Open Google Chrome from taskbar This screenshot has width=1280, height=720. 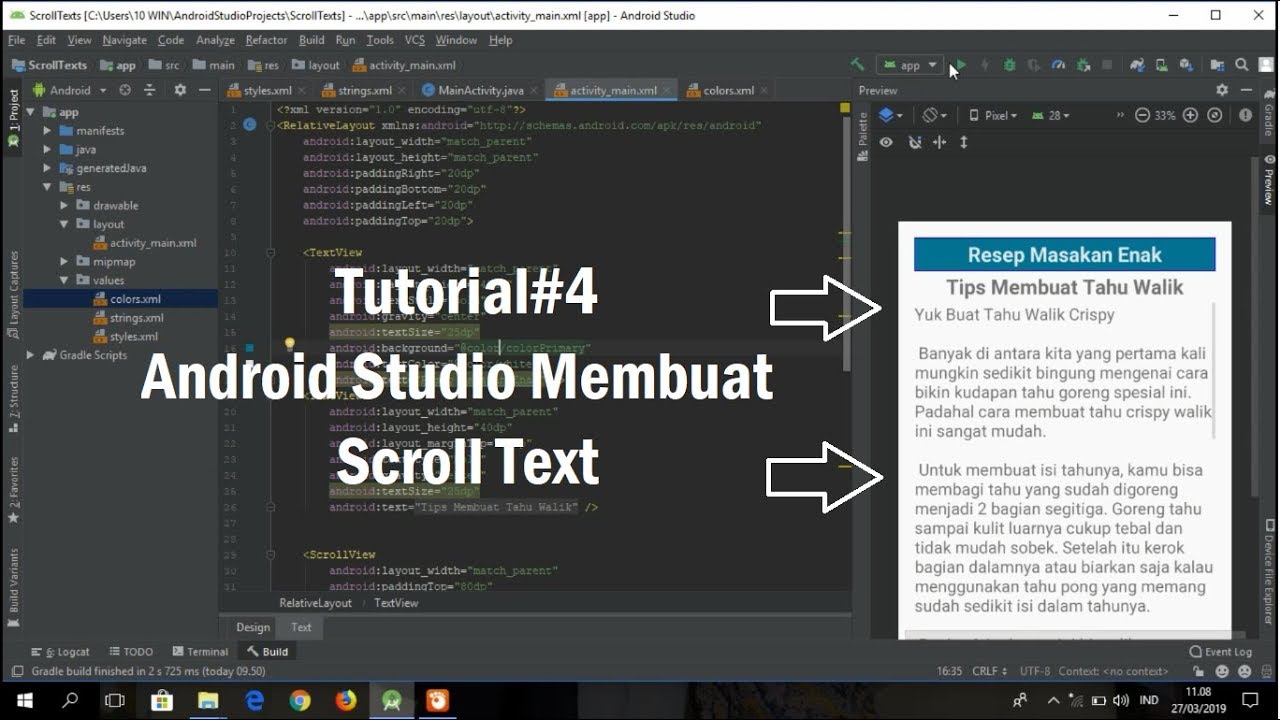click(x=300, y=701)
